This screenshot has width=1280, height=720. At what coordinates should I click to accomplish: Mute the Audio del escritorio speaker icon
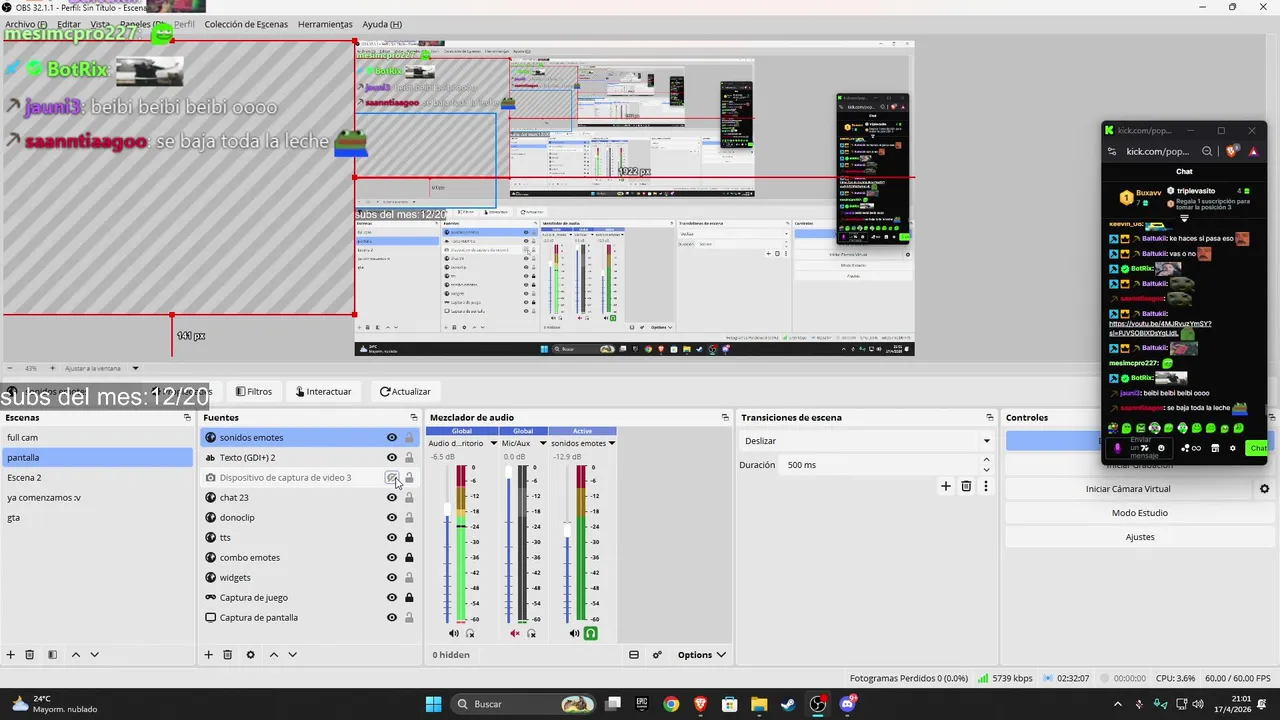(x=453, y=633)
